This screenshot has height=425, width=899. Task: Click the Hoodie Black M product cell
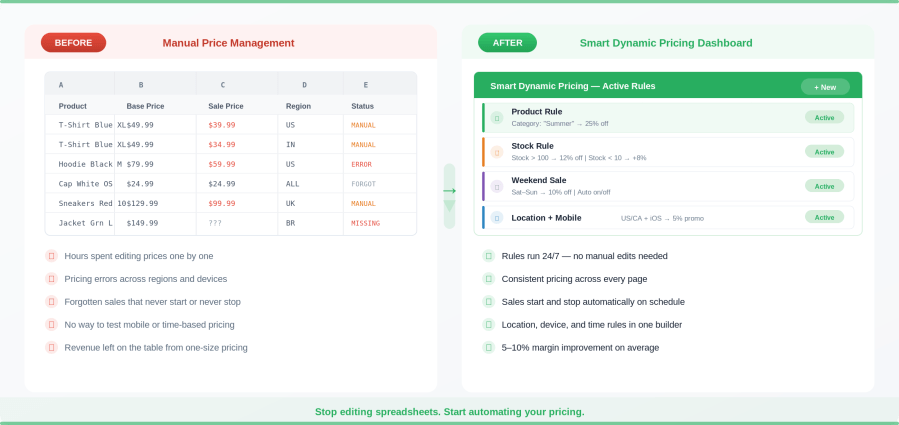[x=91, y=164]
